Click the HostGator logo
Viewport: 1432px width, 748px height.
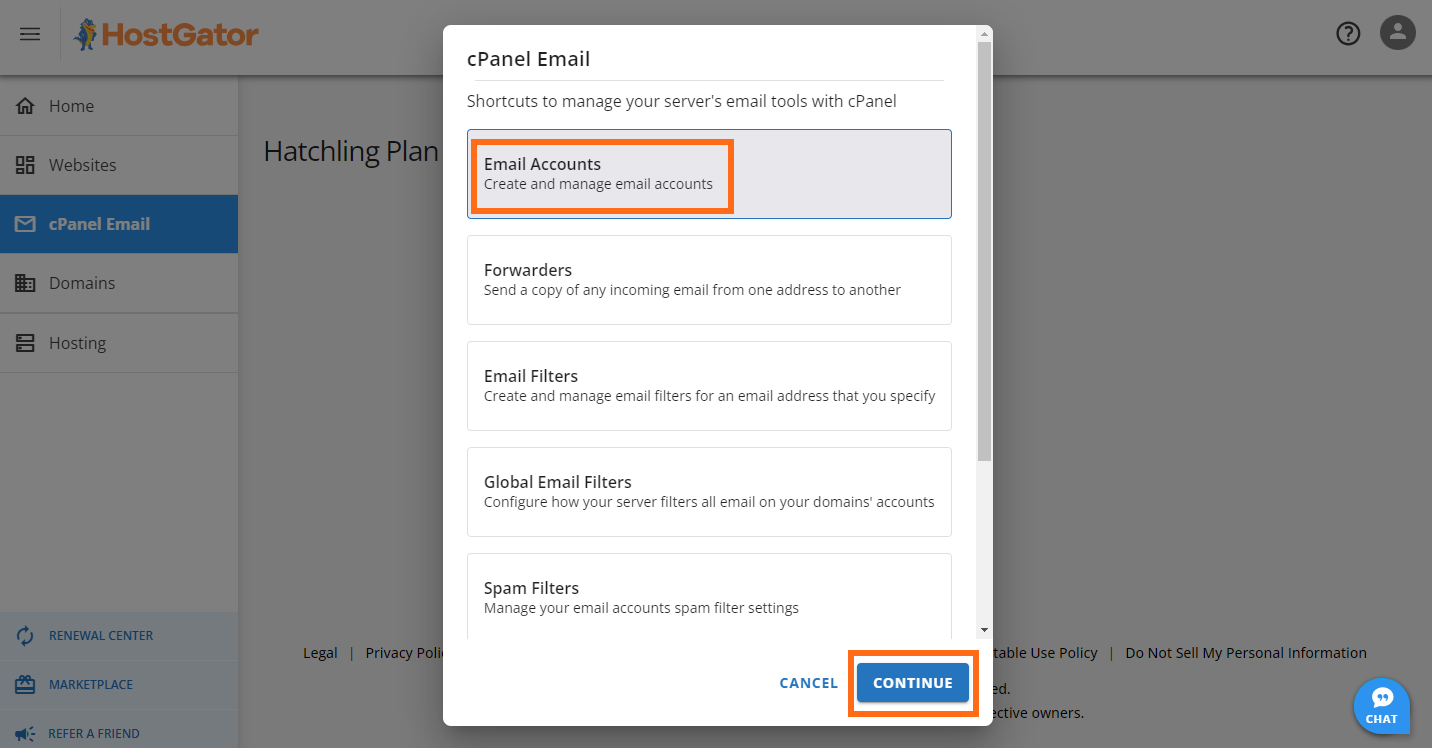point(165,33)
